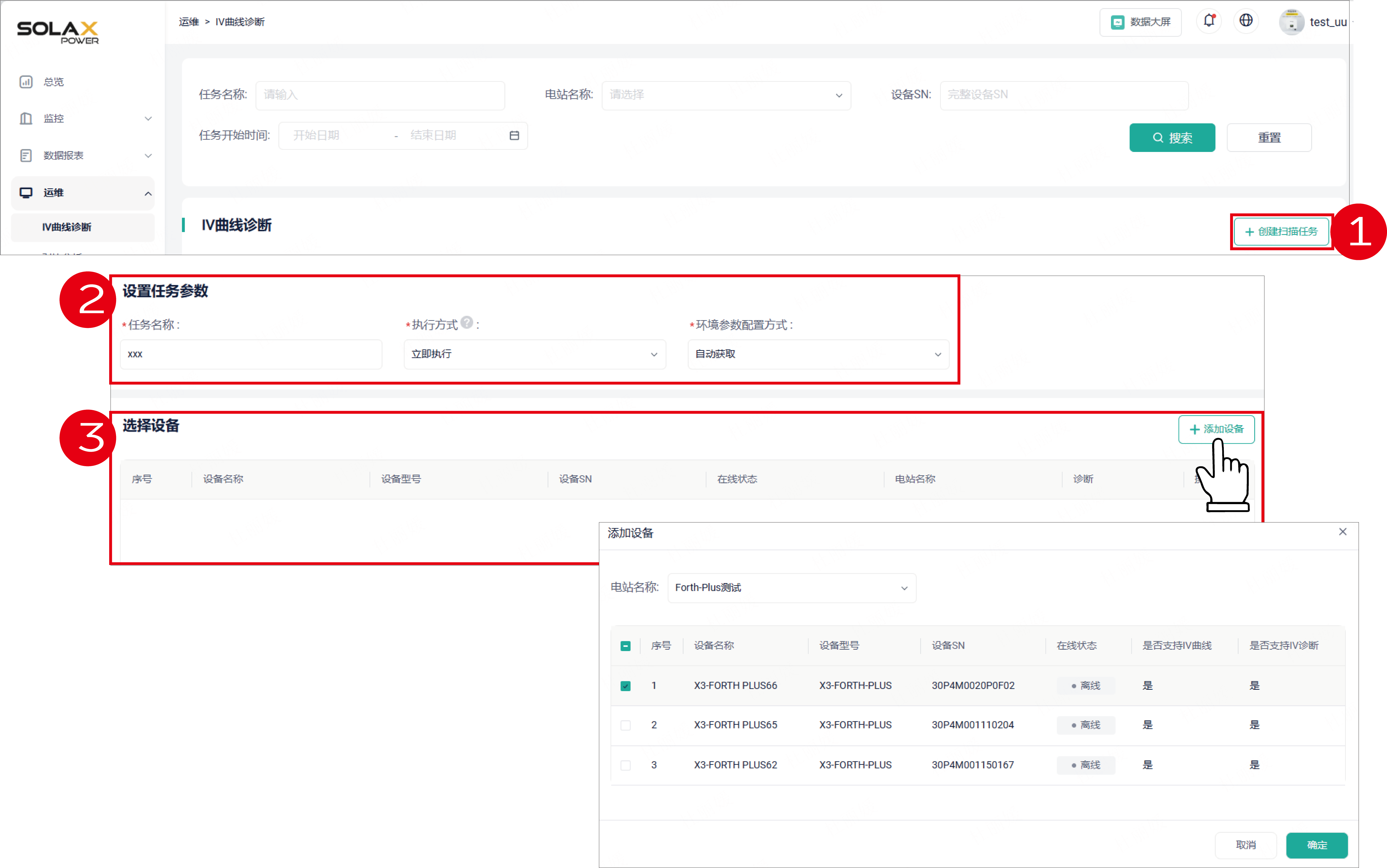1387x868 pixels.
Task: Click the 运维 operations sidebar icon
Action: tap(26, 193)
